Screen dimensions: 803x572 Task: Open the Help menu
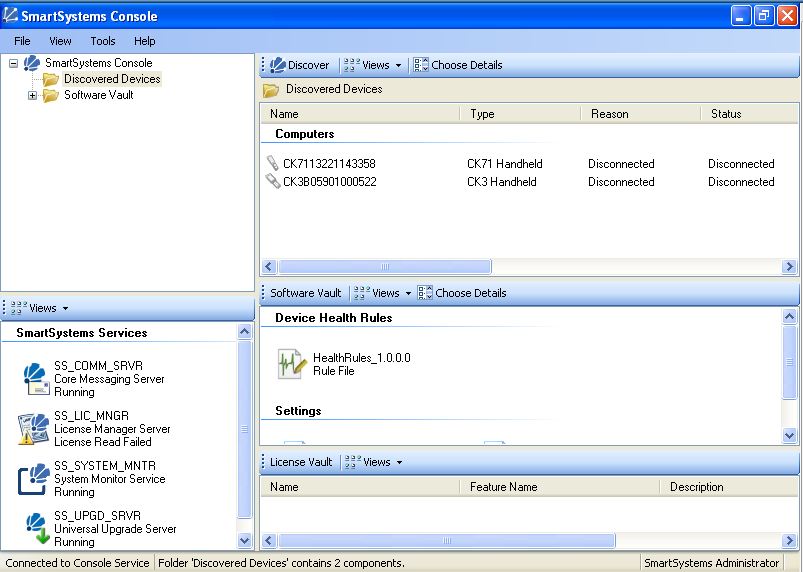(x=145, y=41)
